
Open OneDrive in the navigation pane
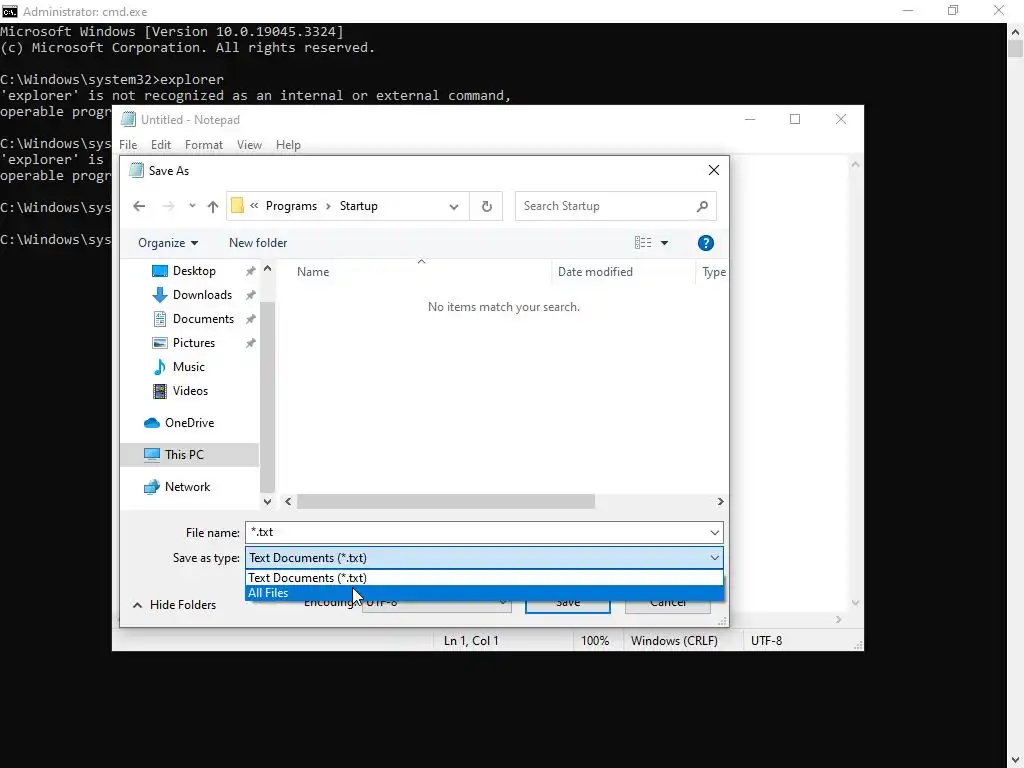tap(189, 423)
